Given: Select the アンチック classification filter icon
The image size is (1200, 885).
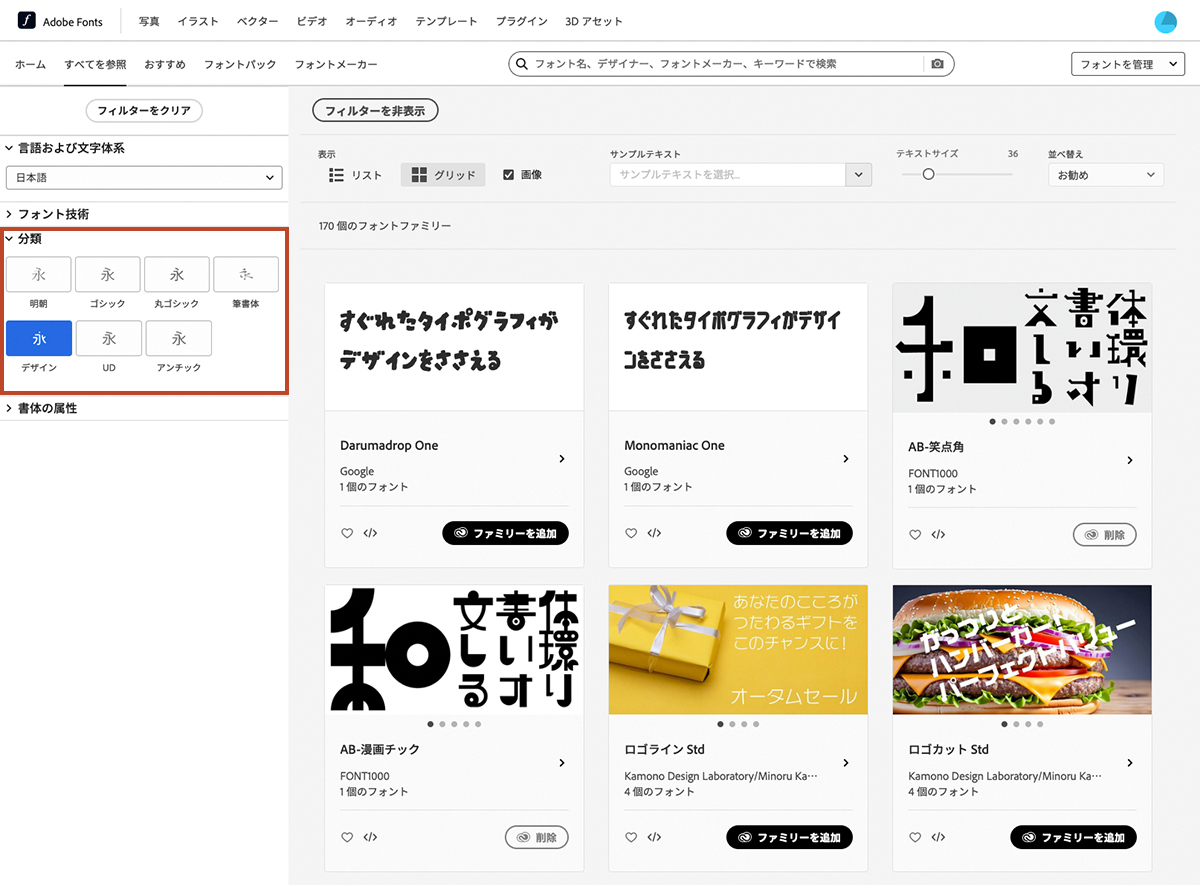Looking at the screenshot, I should click(x=178, y=338).
